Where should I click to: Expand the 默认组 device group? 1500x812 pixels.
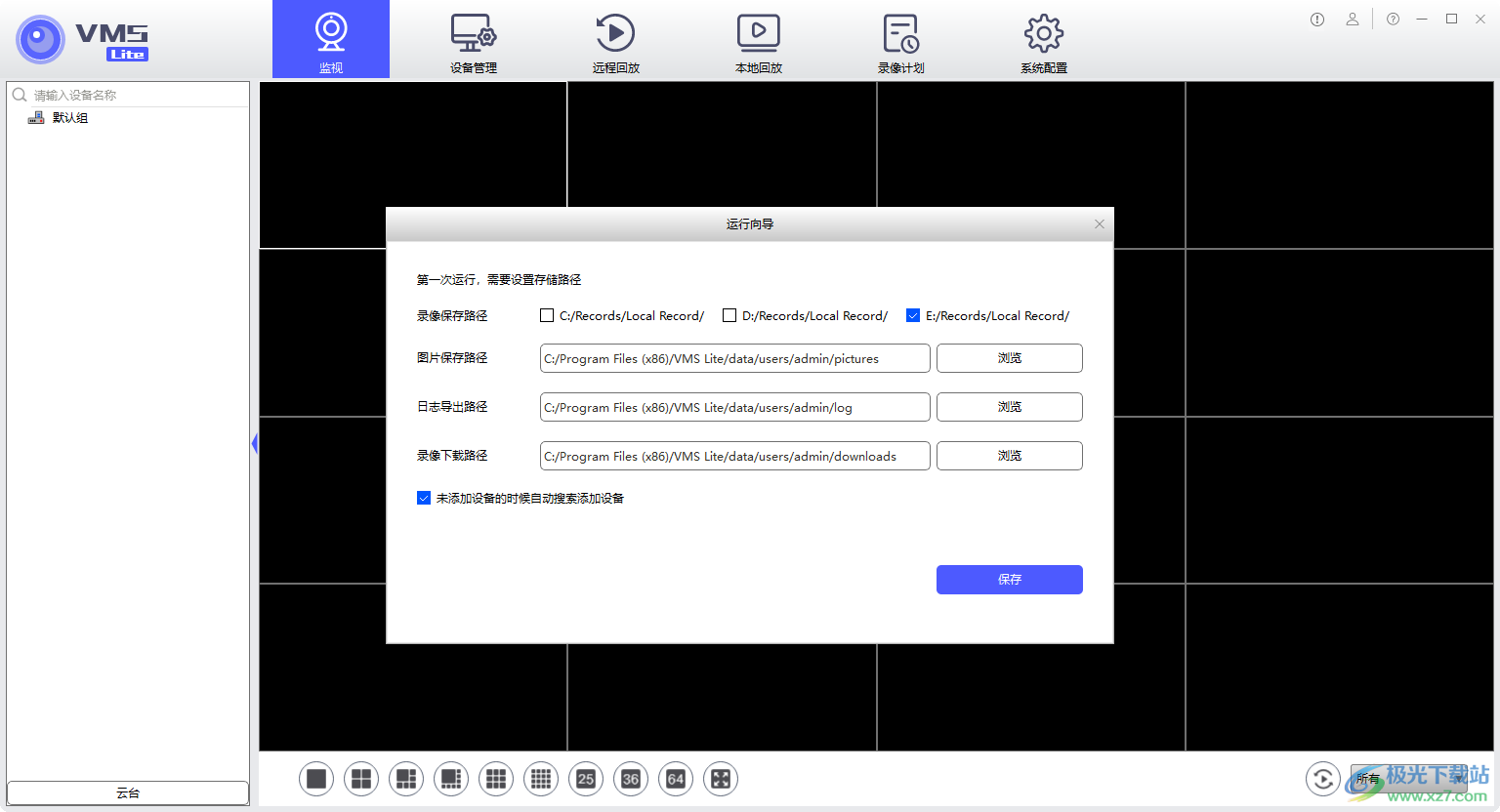(68, 117)
